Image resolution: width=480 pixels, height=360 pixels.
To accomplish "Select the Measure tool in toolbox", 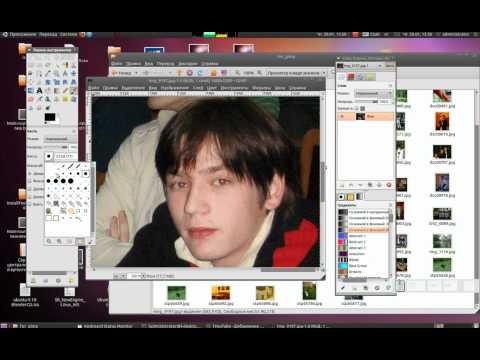I will (65, 73).
